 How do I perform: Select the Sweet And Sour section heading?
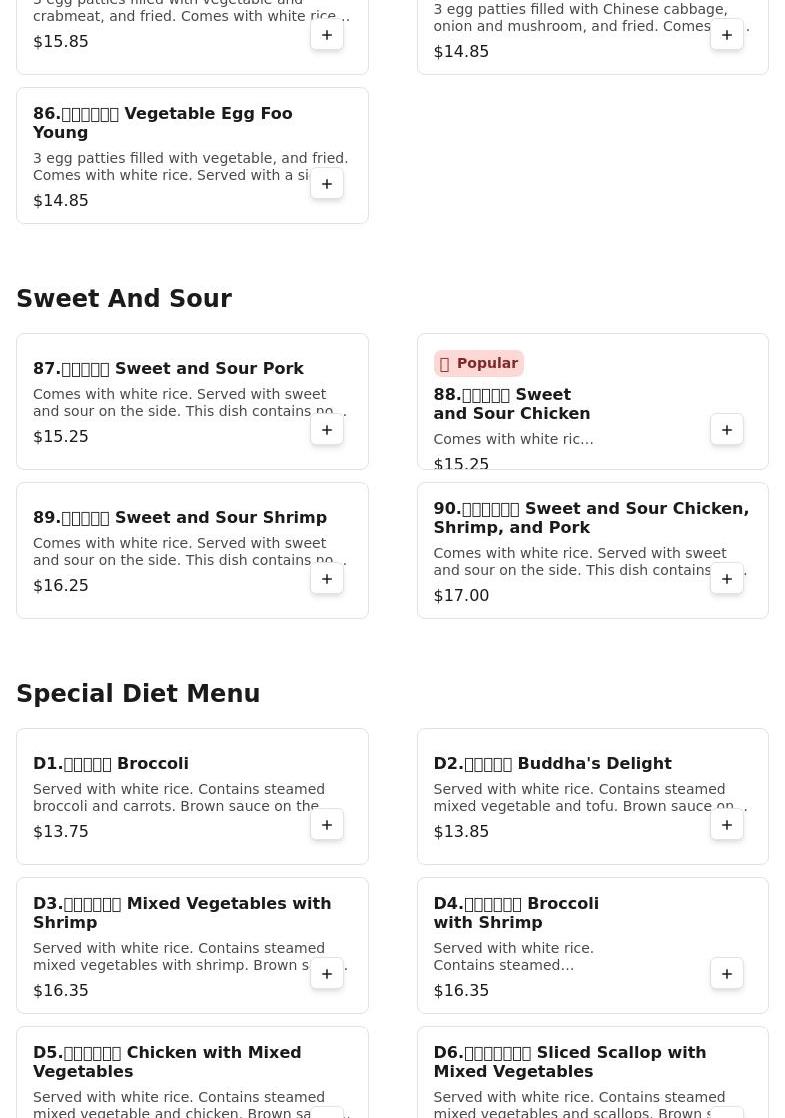click(124, 299)
